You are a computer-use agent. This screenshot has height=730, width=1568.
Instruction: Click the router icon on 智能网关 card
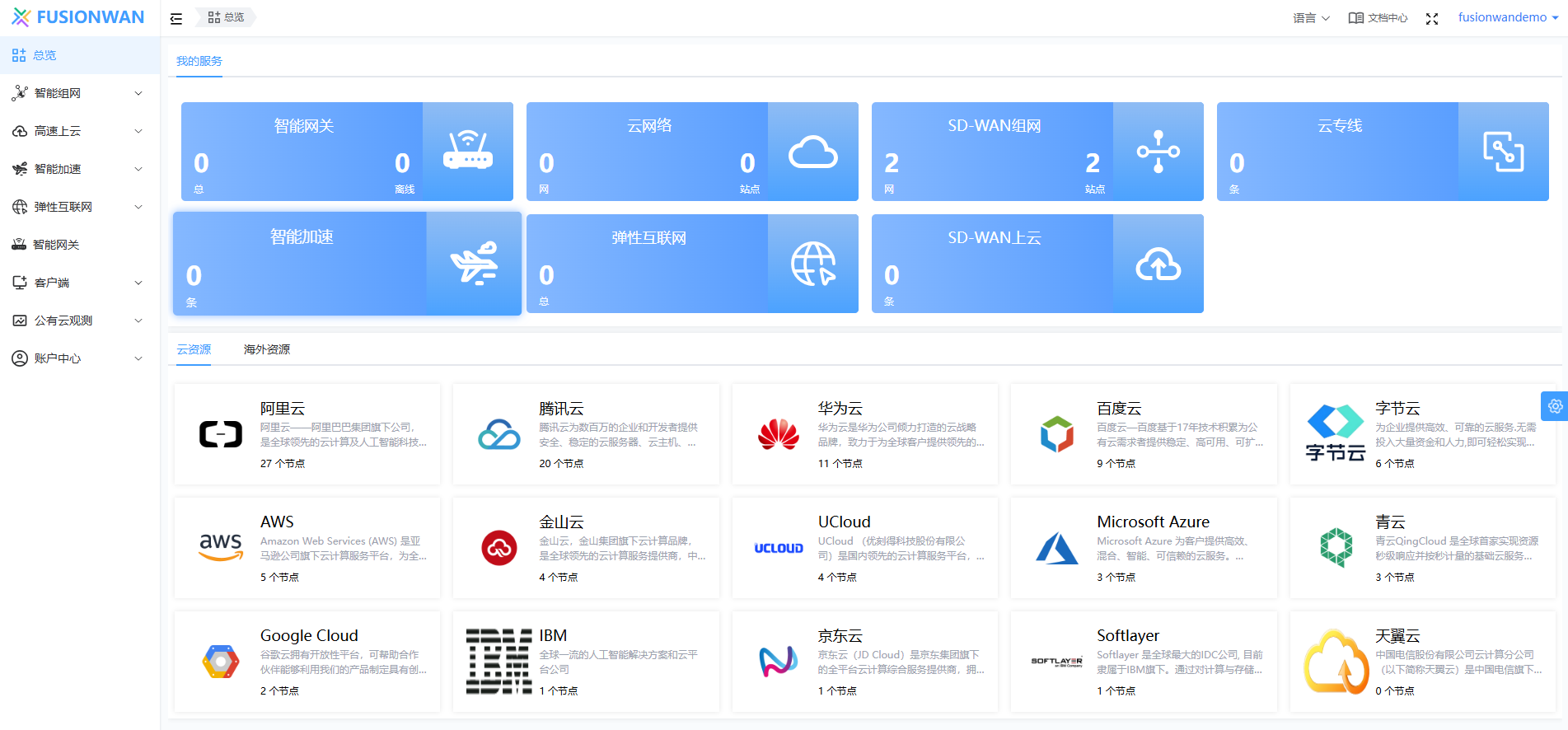click(x=468, y=151)
